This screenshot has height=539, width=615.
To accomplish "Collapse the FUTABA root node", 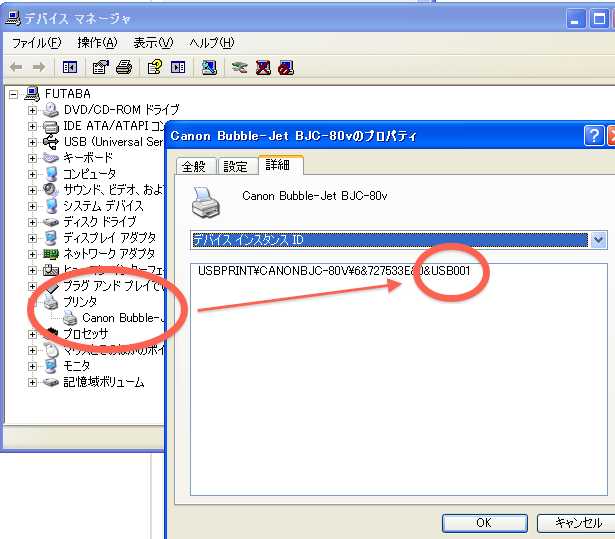I will (x=14, y=94).
